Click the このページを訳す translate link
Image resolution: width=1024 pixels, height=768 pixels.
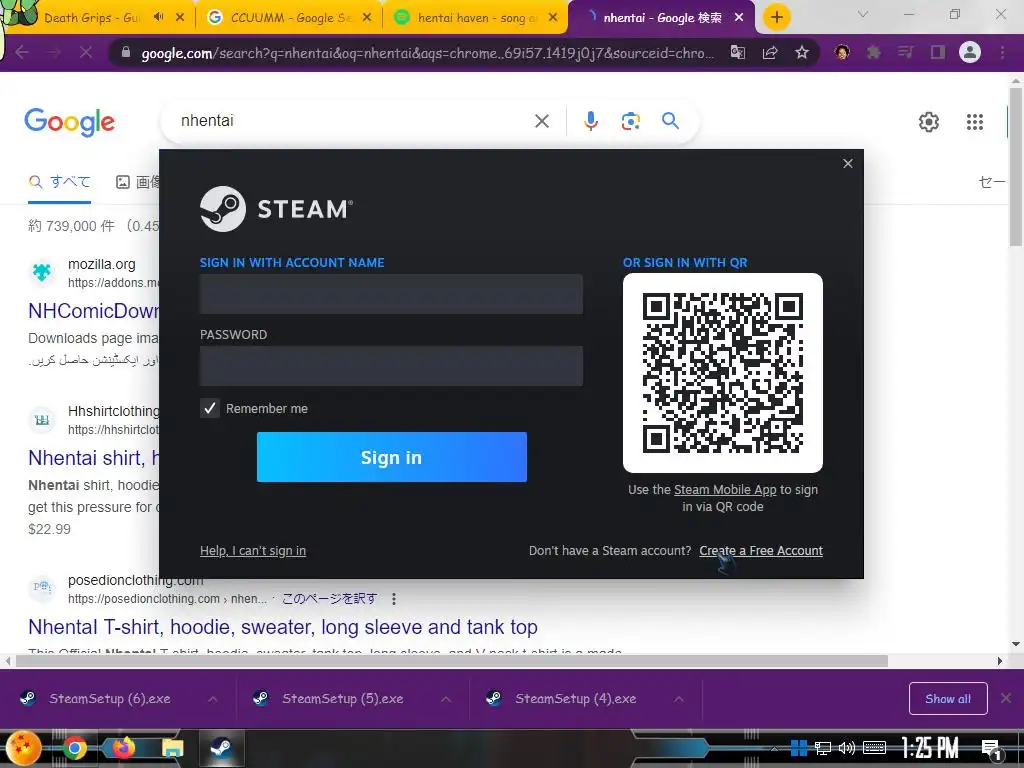(x=329, y=599)
